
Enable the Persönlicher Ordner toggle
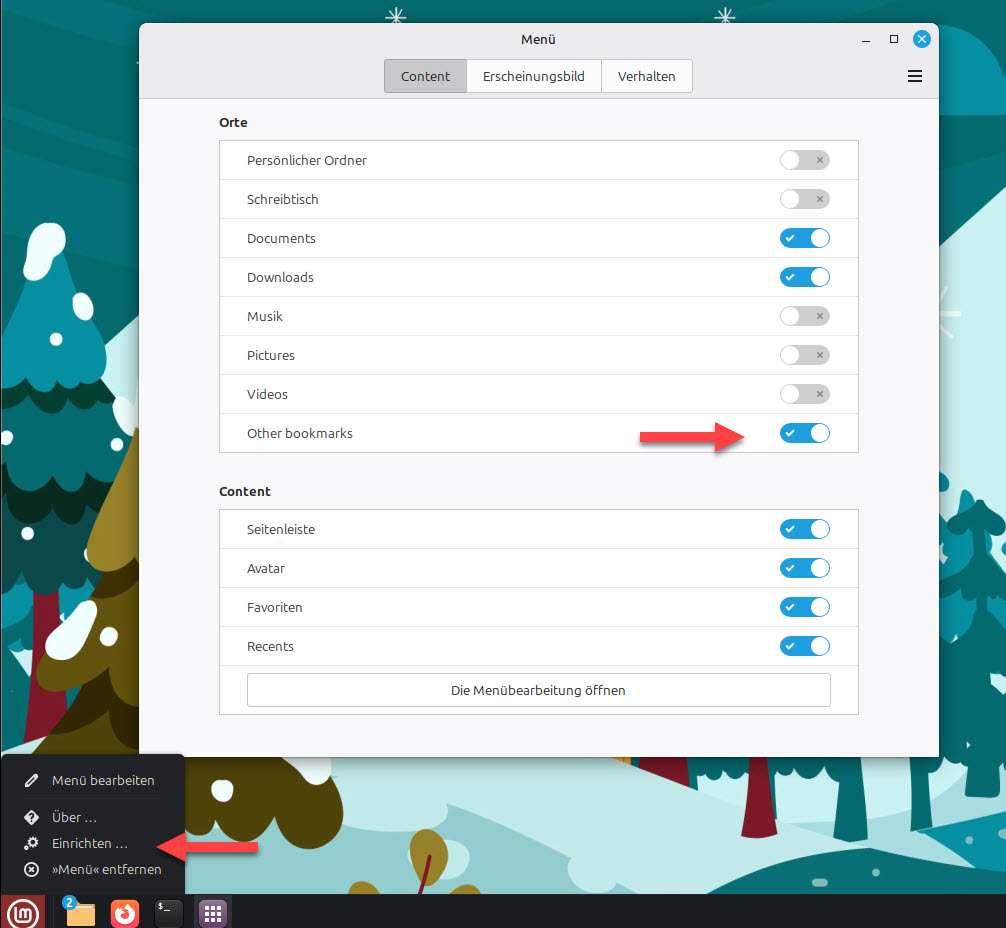click(x=805, y=160)
